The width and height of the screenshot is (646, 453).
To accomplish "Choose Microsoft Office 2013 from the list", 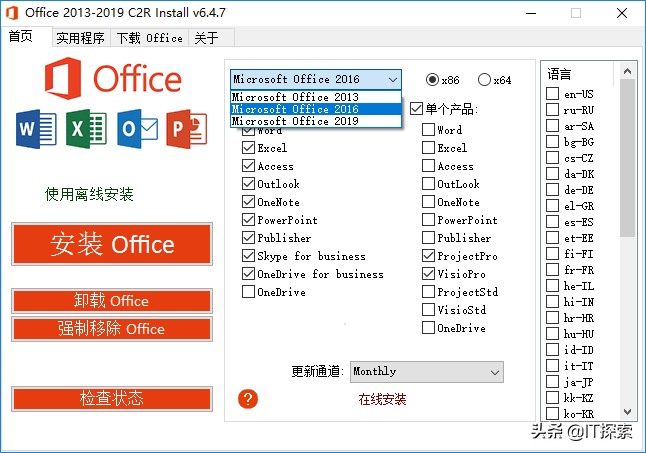I will tap(316, 97).
